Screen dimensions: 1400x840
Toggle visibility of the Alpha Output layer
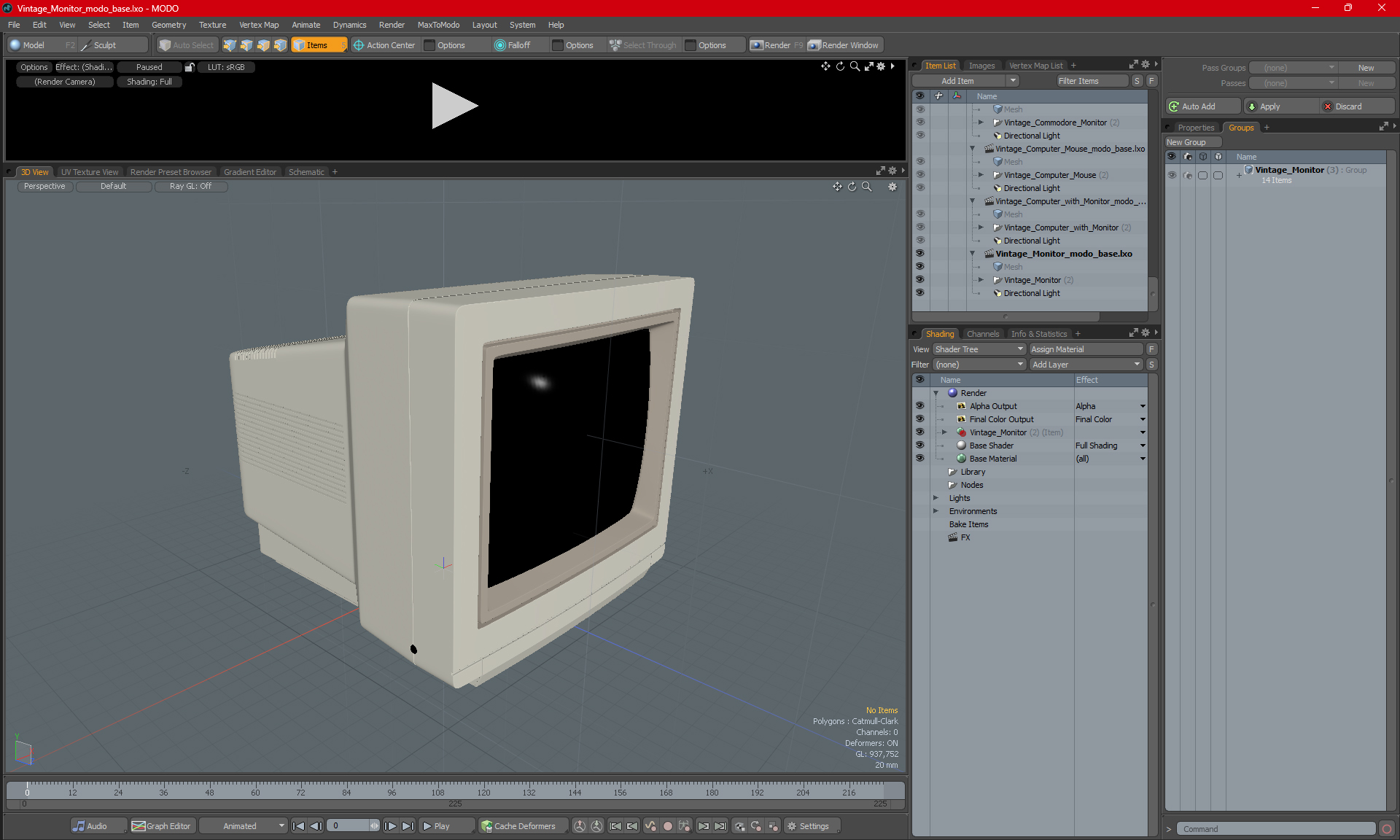(919, 406)
